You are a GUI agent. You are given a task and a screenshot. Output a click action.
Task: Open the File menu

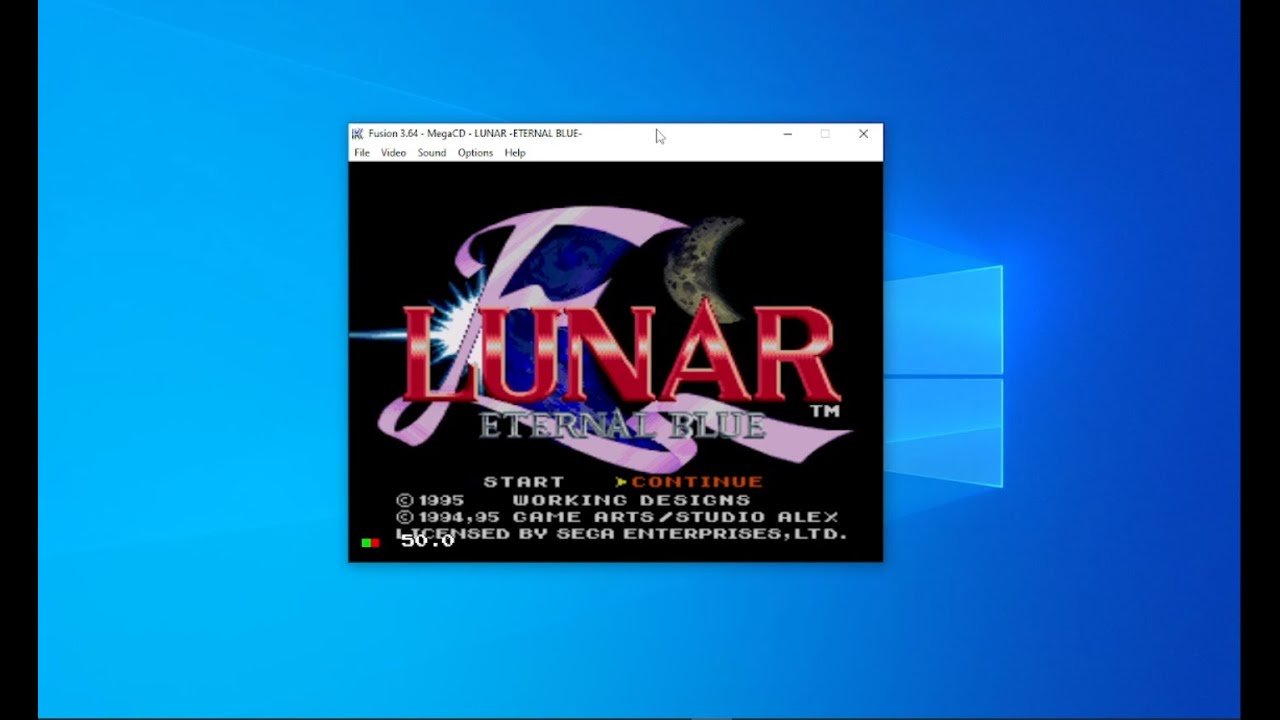362,153
